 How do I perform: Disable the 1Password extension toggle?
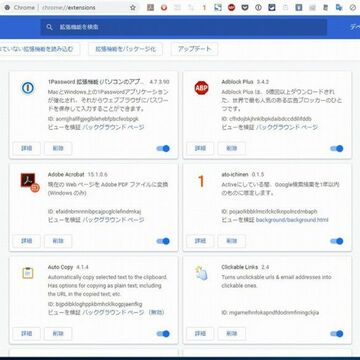point(163,149)
